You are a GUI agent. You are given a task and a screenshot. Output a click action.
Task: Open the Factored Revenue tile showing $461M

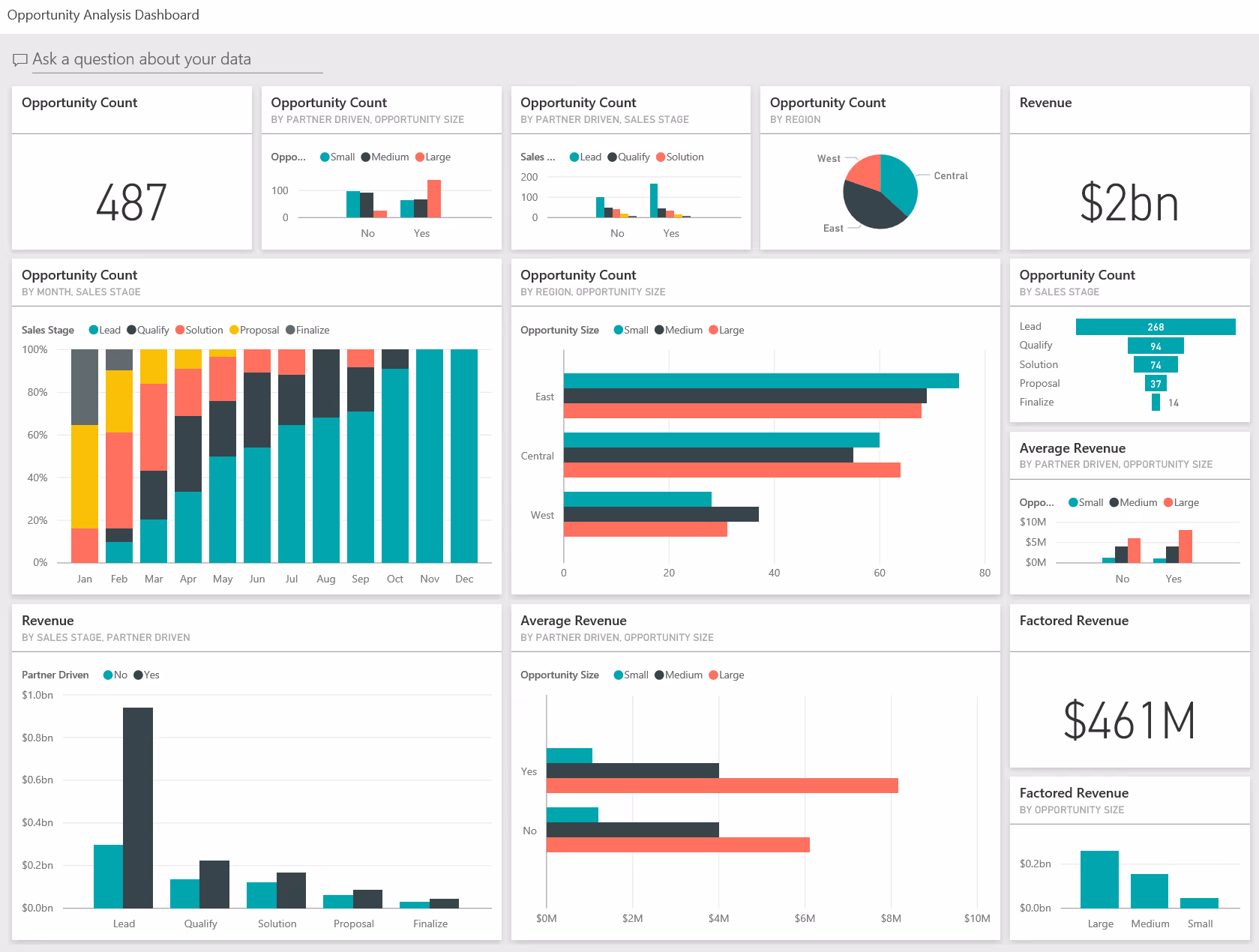tap(1129, 720)
